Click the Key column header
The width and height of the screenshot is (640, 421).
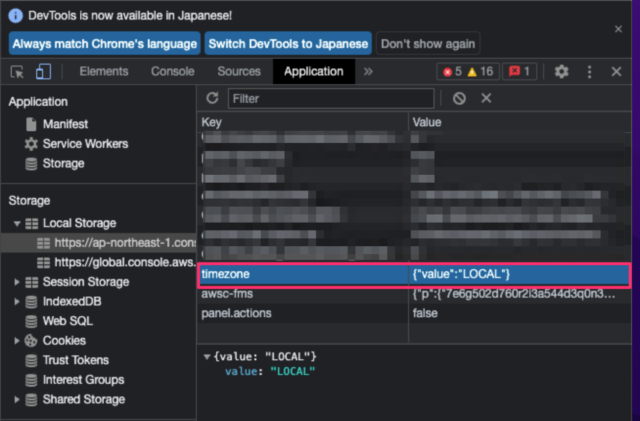pos(302,122)
